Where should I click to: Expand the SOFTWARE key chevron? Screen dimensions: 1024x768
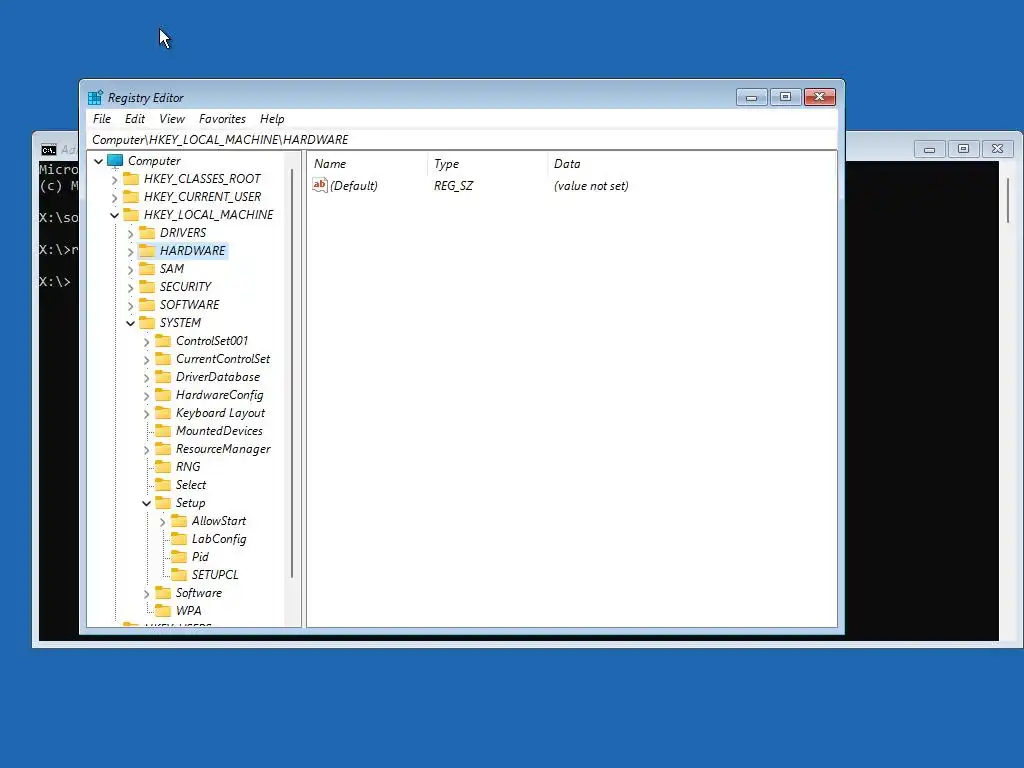coord(131,306)
